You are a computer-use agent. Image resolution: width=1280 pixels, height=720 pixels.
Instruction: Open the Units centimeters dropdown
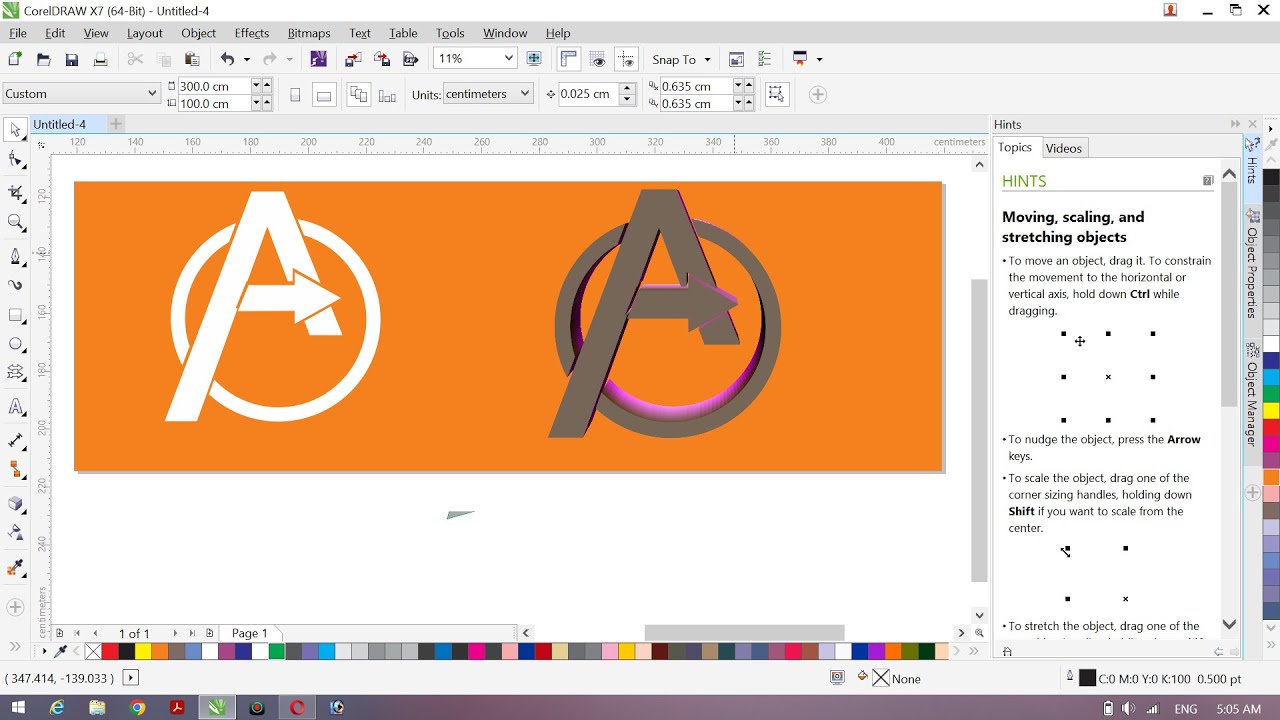tap(525, 94)
